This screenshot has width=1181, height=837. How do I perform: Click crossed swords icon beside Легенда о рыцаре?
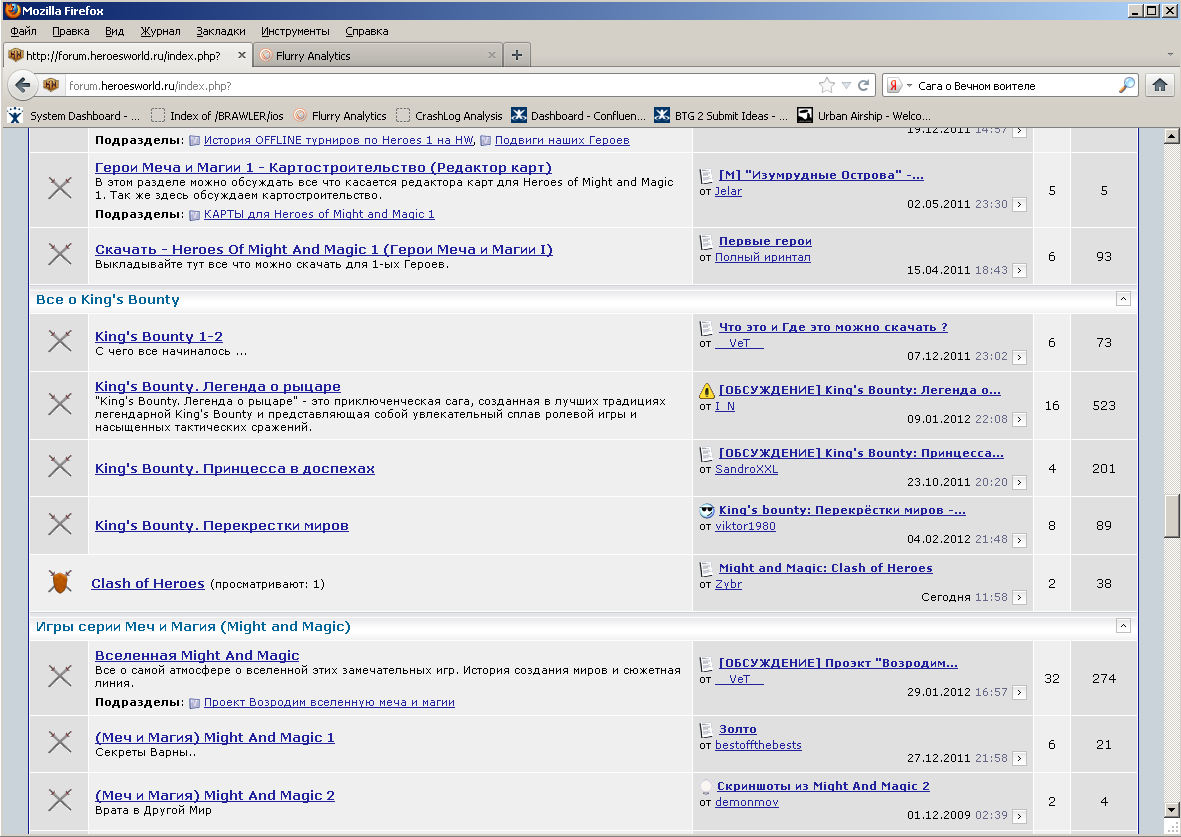pos(60,405)
